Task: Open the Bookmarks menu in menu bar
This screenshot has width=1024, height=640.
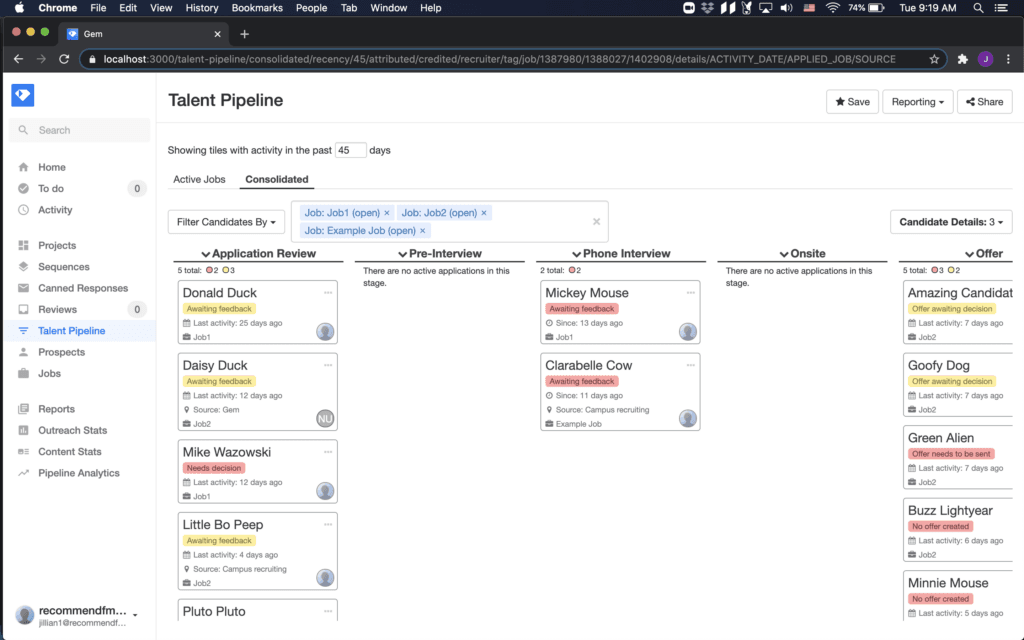Action: pyautogui.click(x=257, y=8)
